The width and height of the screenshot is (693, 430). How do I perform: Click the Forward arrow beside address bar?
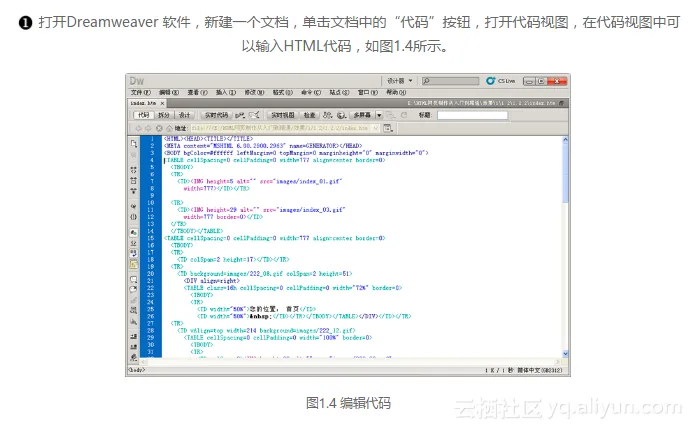click(148, 128)
